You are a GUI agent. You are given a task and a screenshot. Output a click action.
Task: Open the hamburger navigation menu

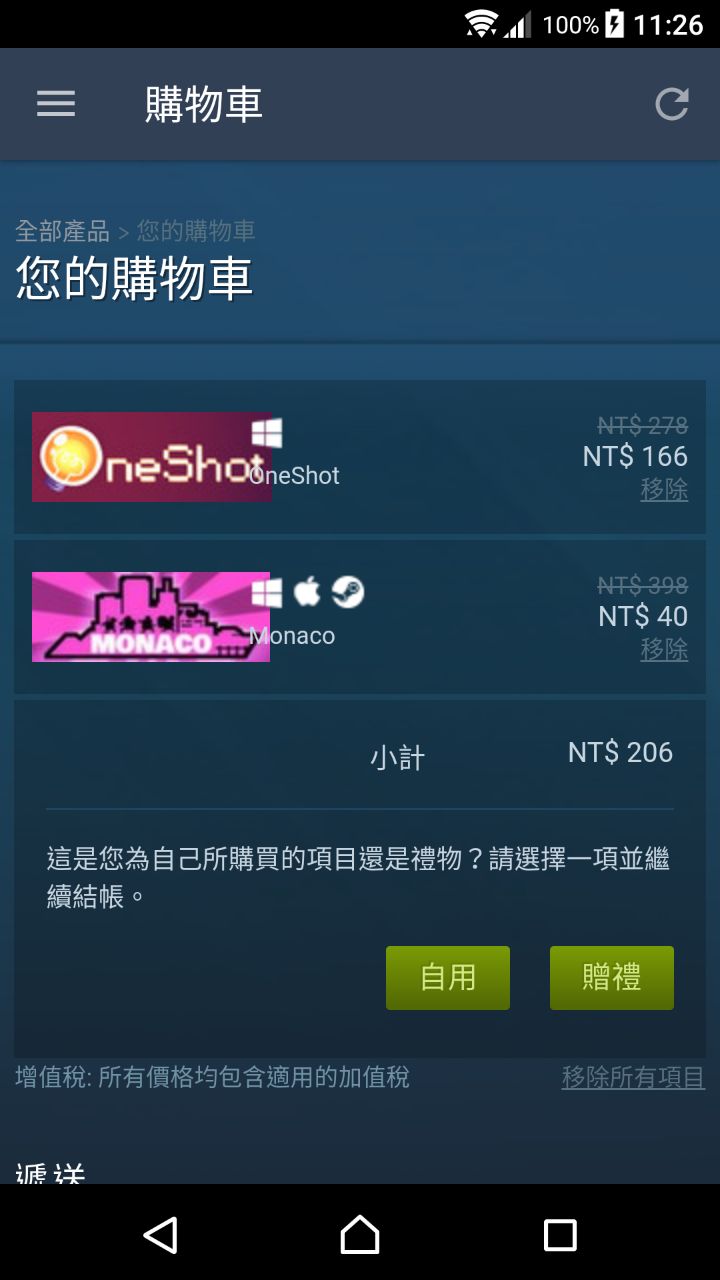tap(56, 104)
